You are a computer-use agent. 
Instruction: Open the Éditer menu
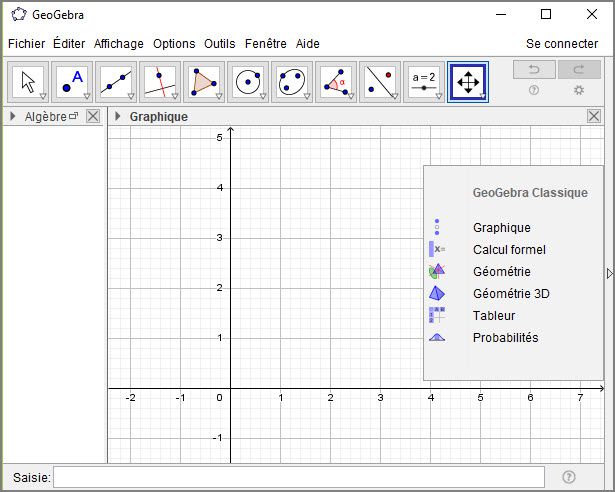tap(69, 44)
